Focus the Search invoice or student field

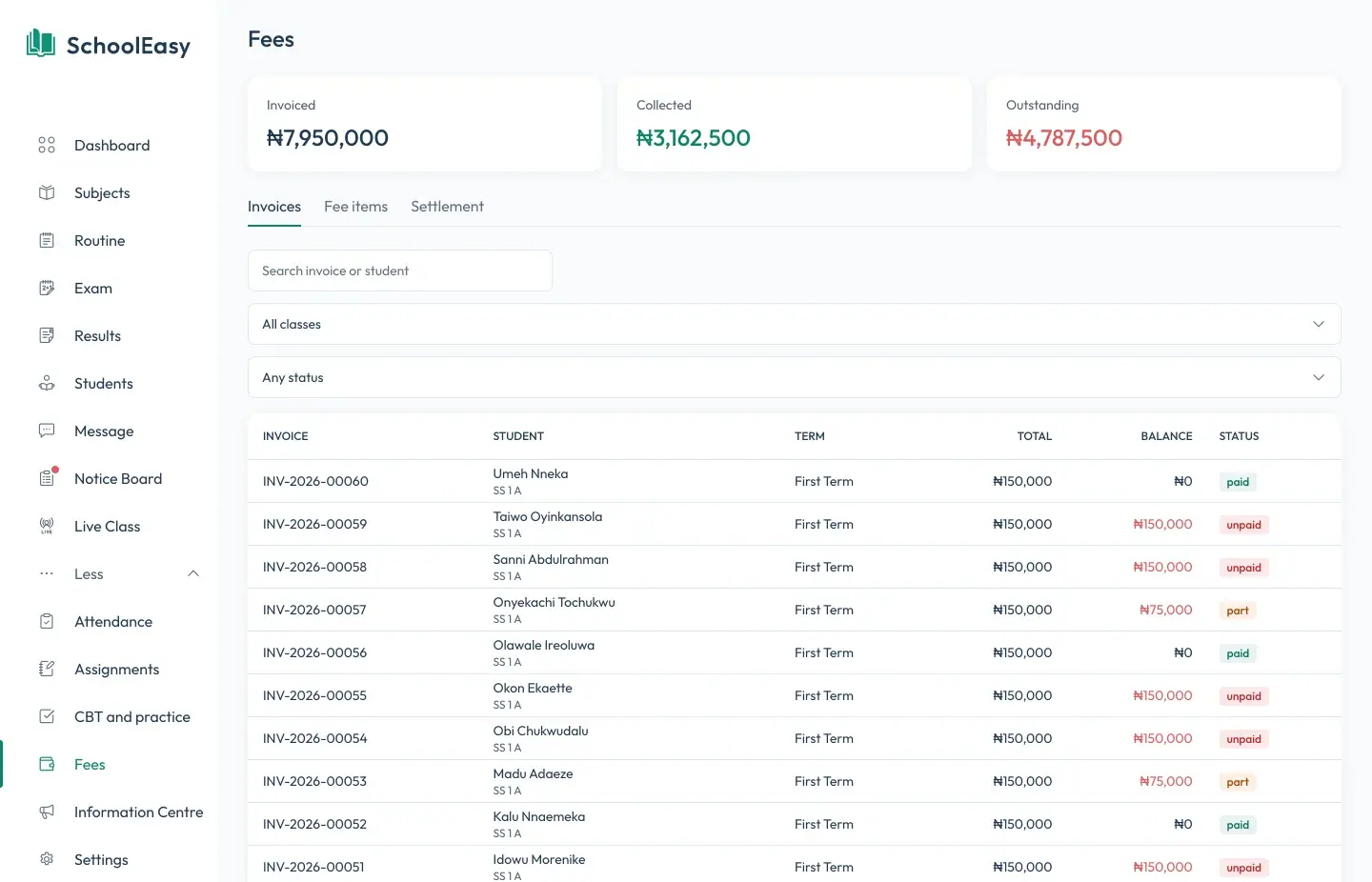400,271
